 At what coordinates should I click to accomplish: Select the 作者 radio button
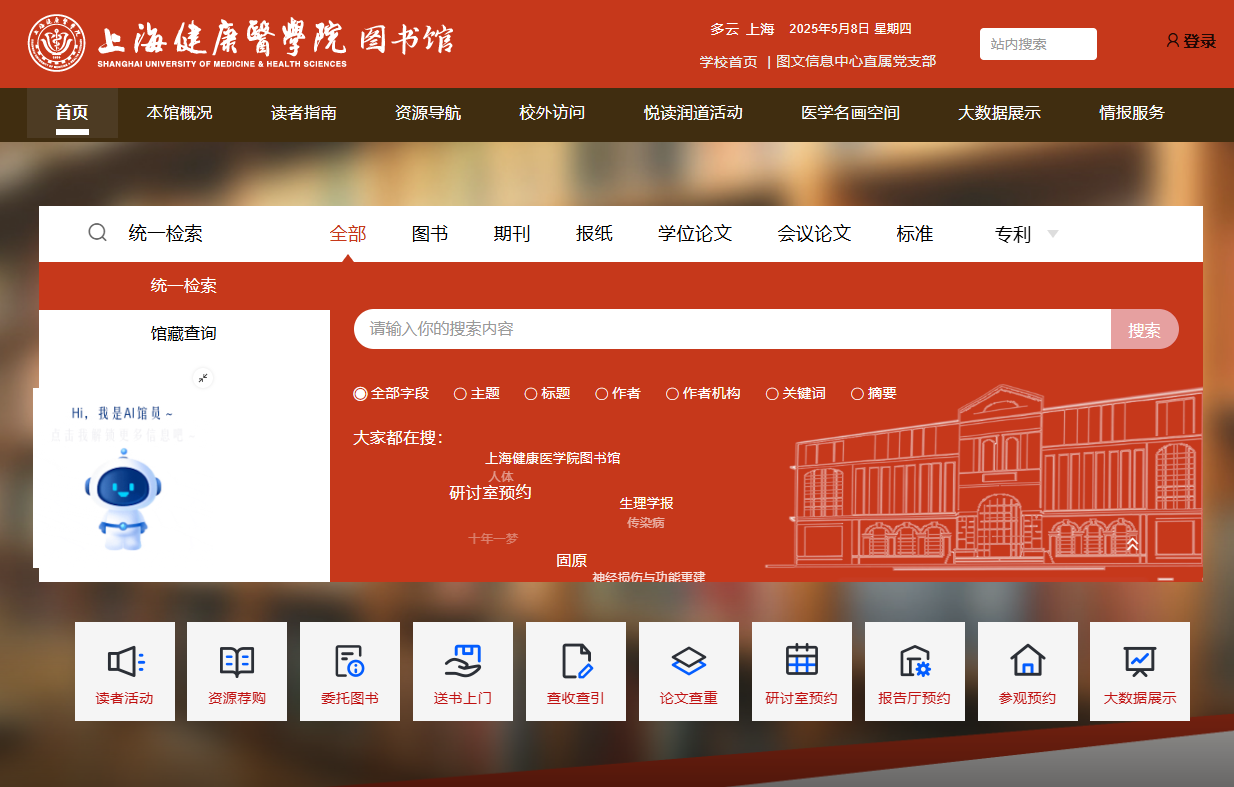coord(601,394)
